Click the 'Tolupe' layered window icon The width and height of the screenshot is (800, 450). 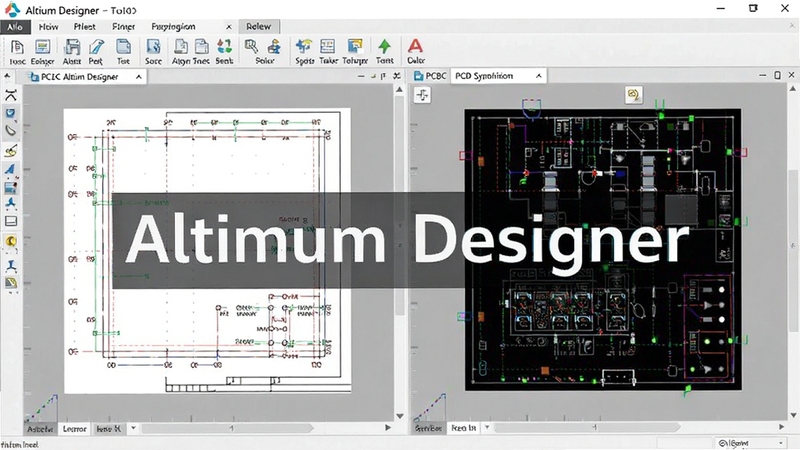pyautogui.click(x=355, y=47)
